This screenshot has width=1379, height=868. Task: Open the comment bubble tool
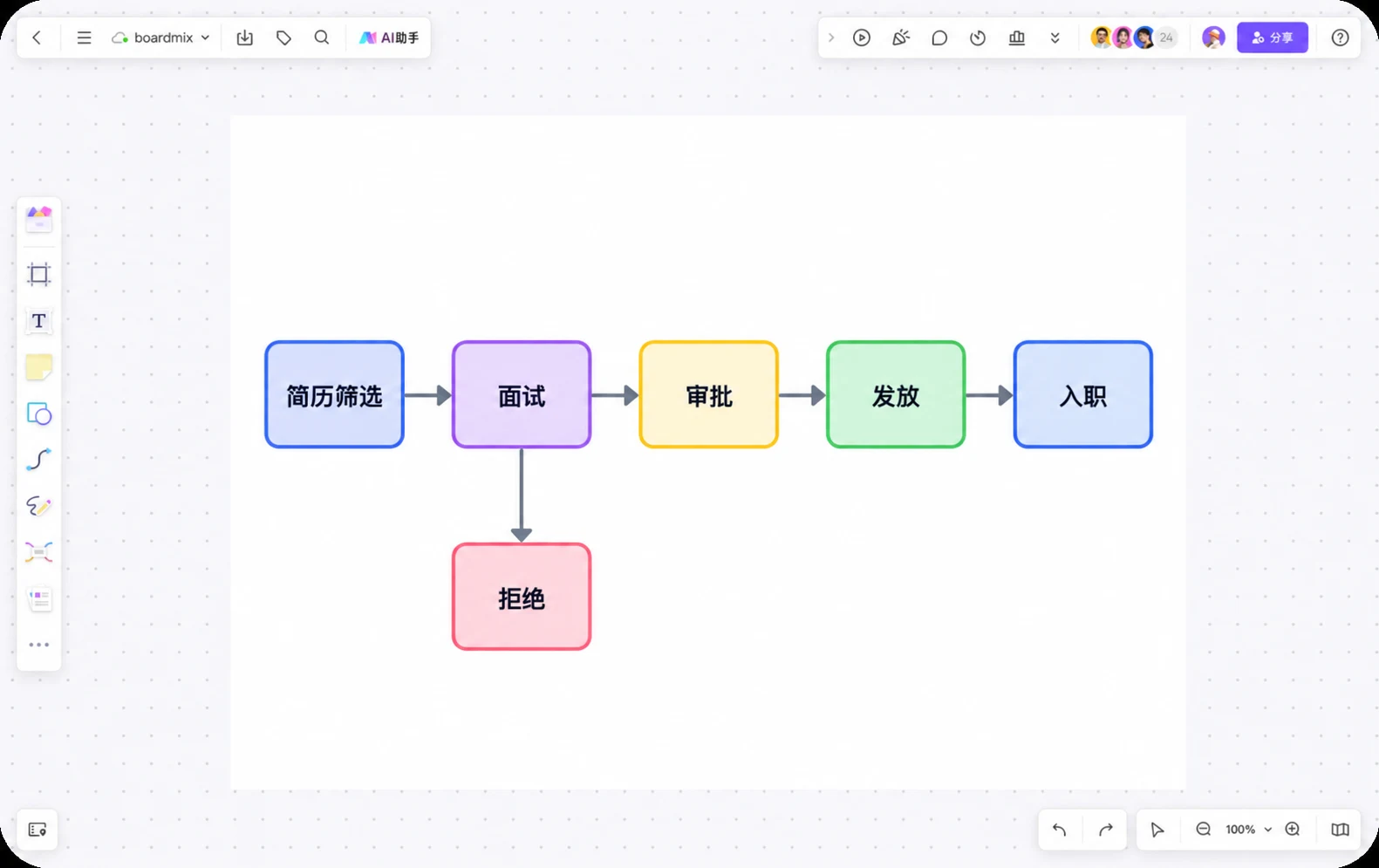click(939, 38)
